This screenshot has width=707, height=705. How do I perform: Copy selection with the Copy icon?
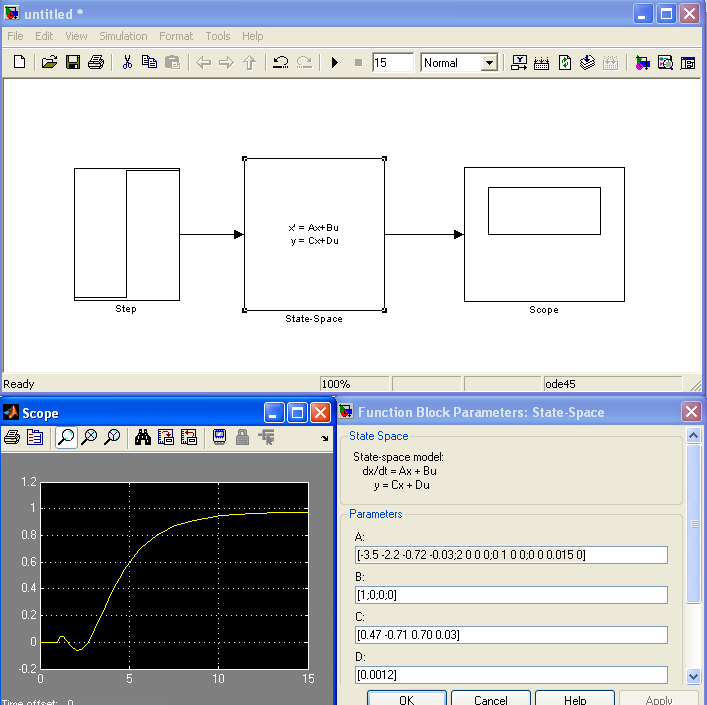(149, 62)
